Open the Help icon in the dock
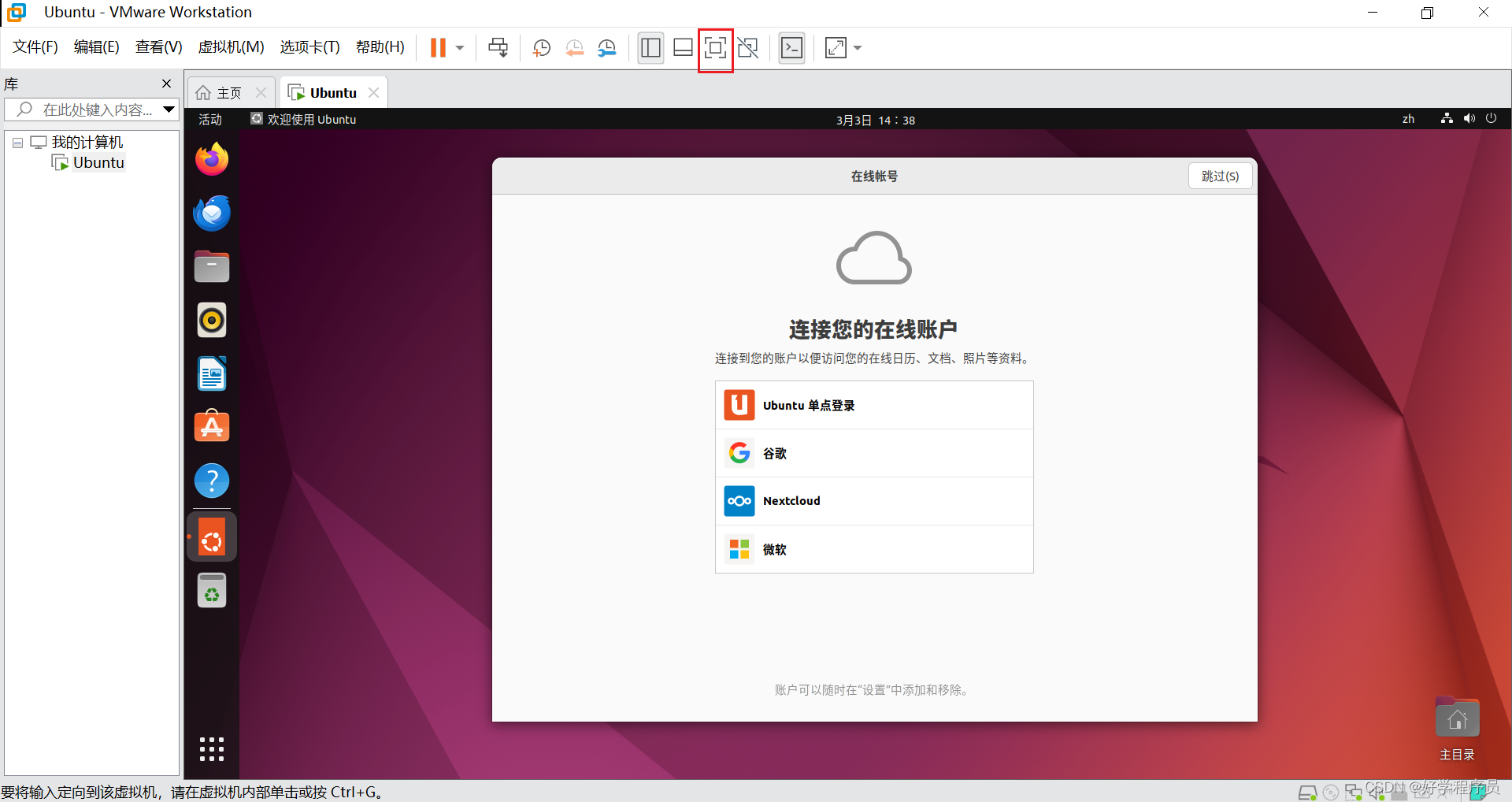1512x802 pixels. point(212,480)
